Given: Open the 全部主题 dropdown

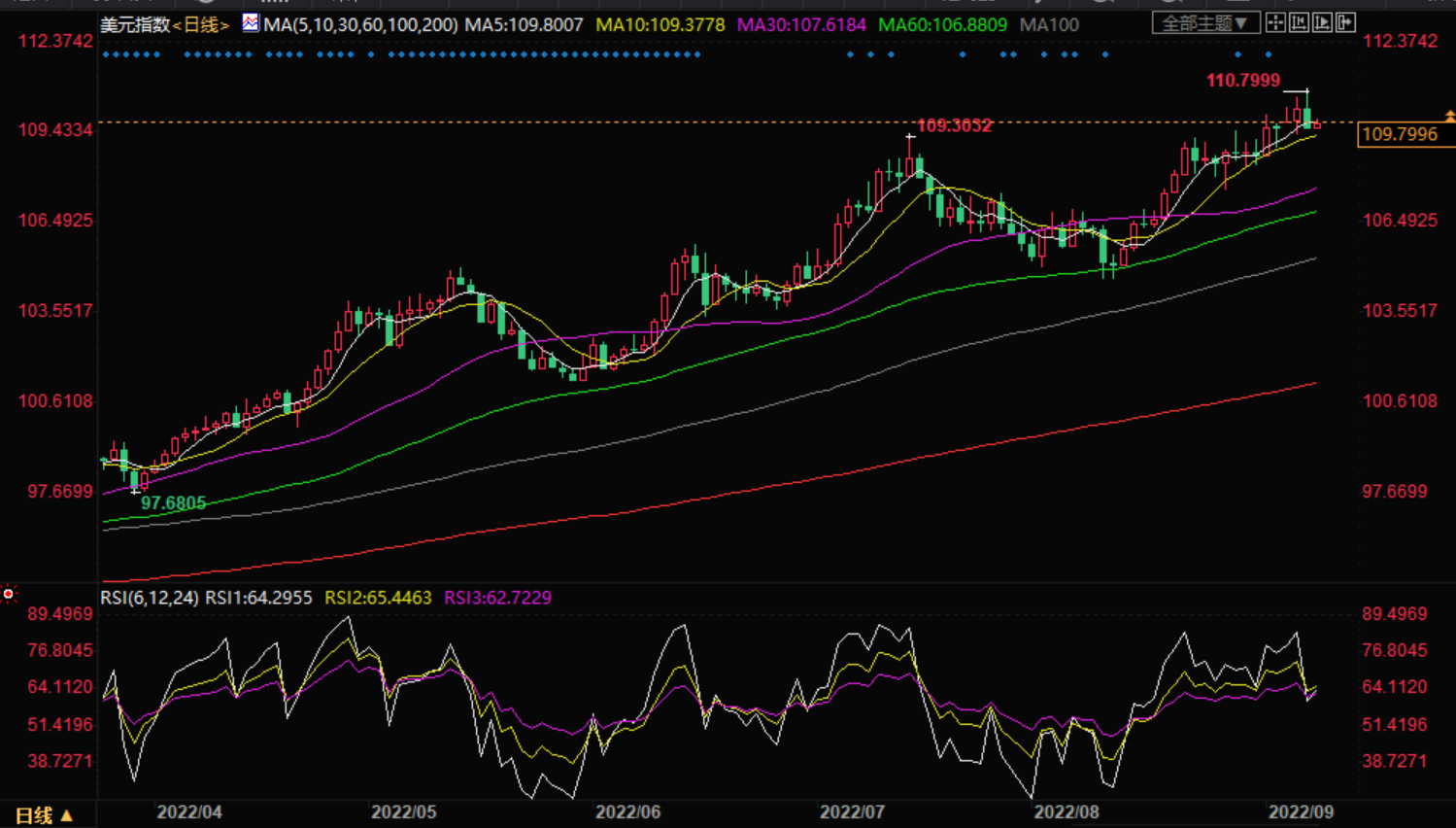Looking at the screenshot, I should click(x=1204, y=23).
